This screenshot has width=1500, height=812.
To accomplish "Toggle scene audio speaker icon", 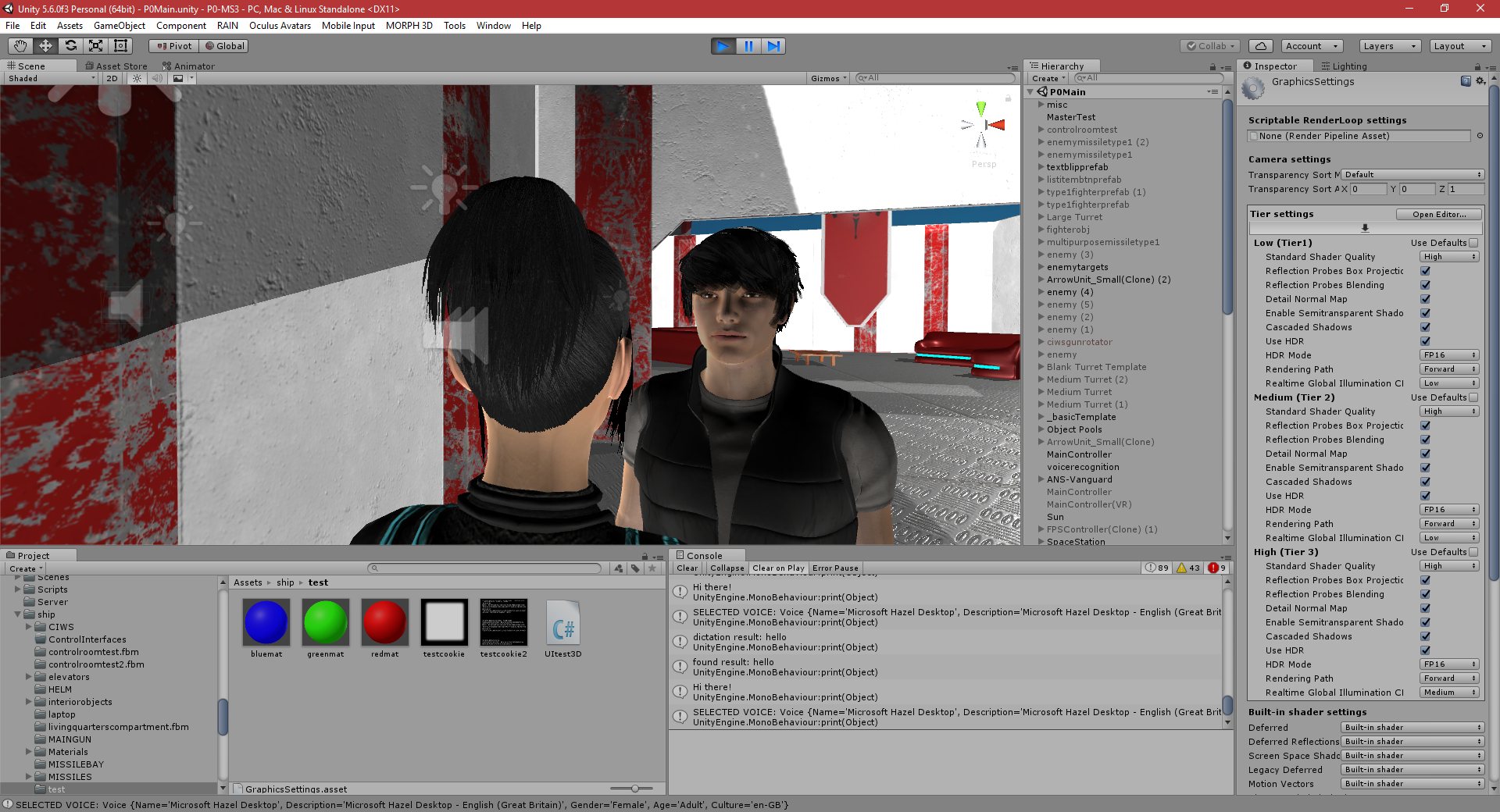I will (157, 78).
